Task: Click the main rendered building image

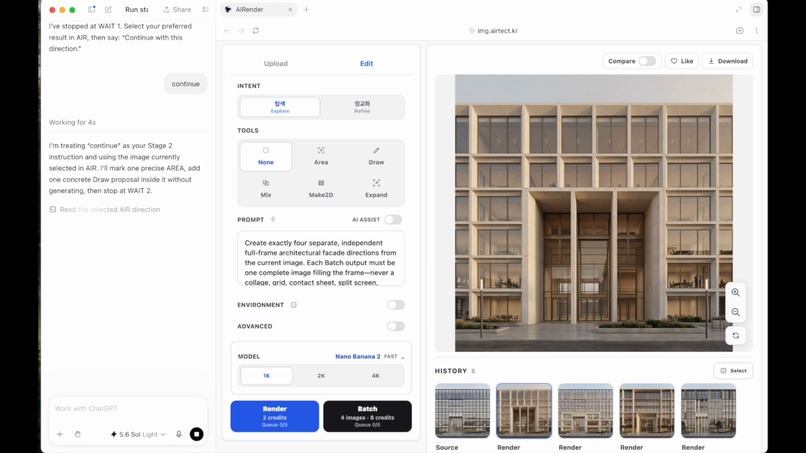Action: 594,213
